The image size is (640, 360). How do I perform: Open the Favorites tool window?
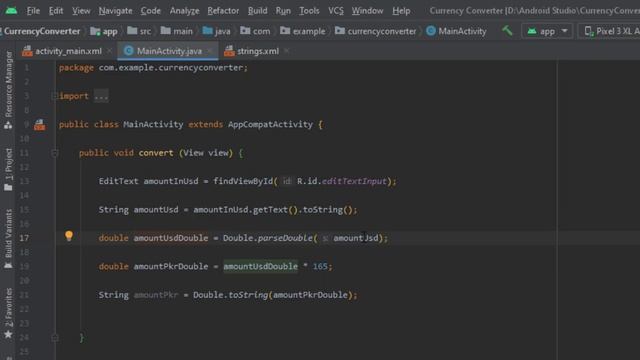8,313
